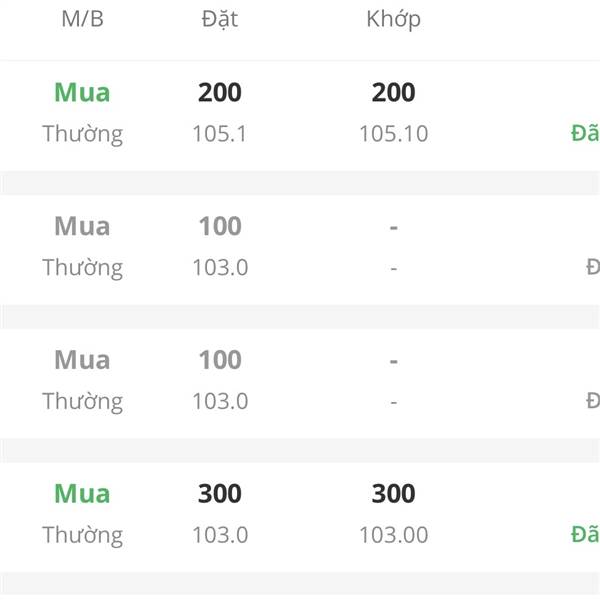600x600 pixels.
Task: Select the Khớp column header
Action: (393, 19)
